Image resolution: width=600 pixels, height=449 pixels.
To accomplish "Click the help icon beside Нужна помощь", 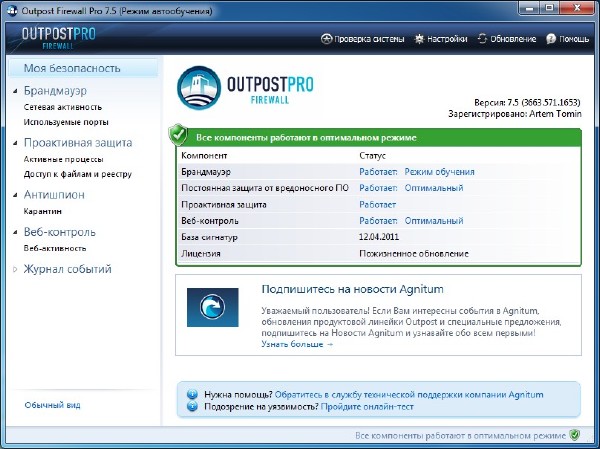I will click(x=192, y=394).
